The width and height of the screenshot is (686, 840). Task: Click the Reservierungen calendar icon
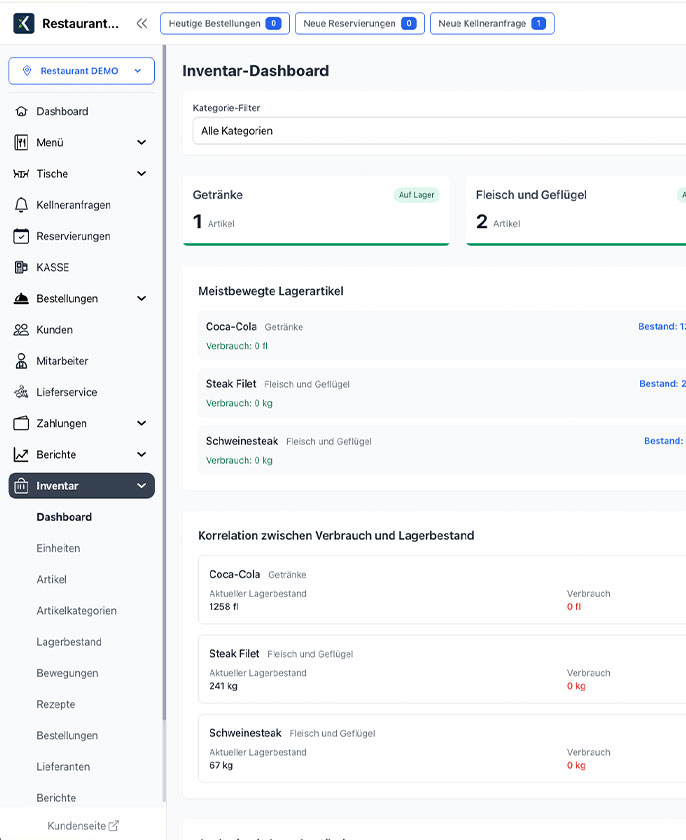(x=21, y=236)
